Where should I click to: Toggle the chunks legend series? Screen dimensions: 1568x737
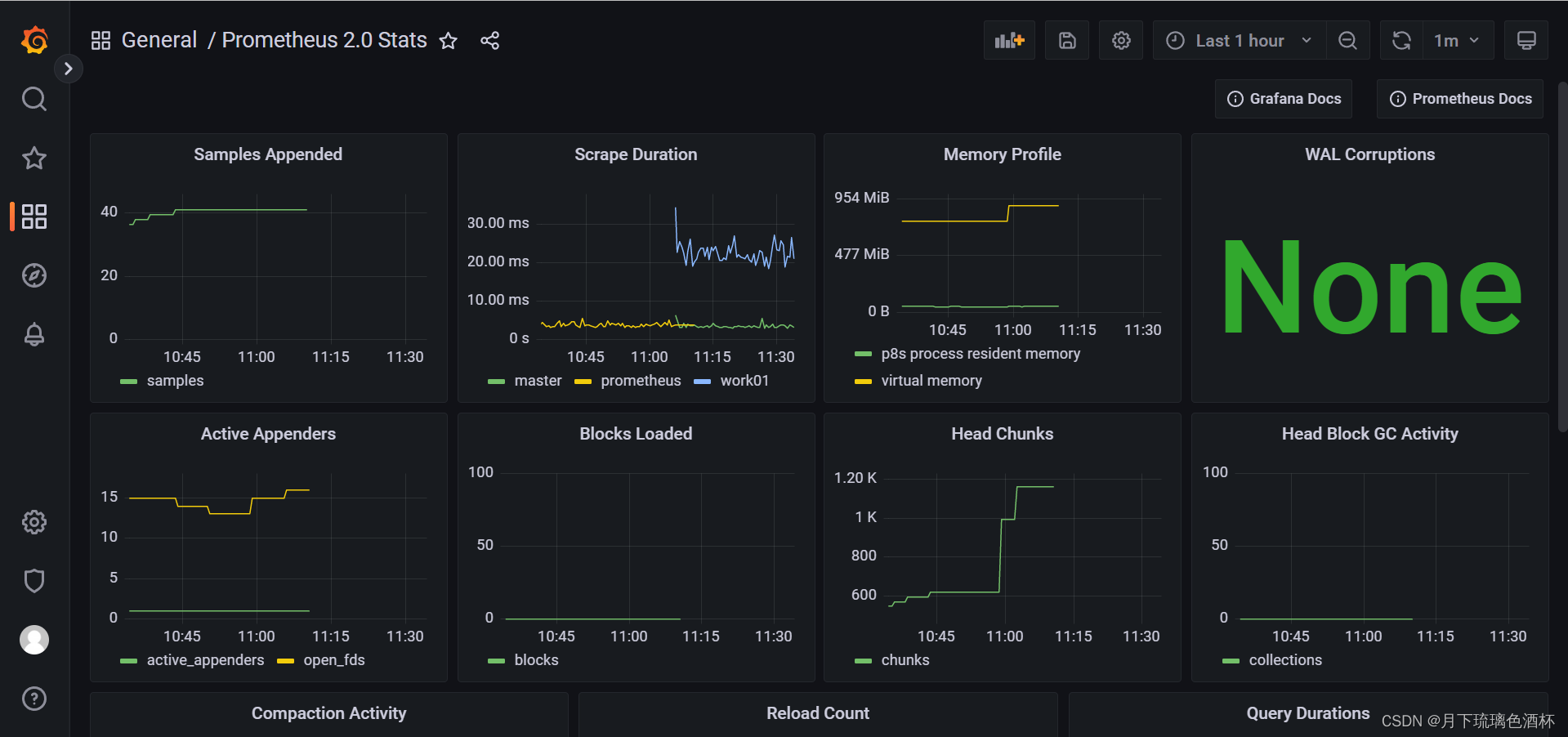(x=905, y=660)
